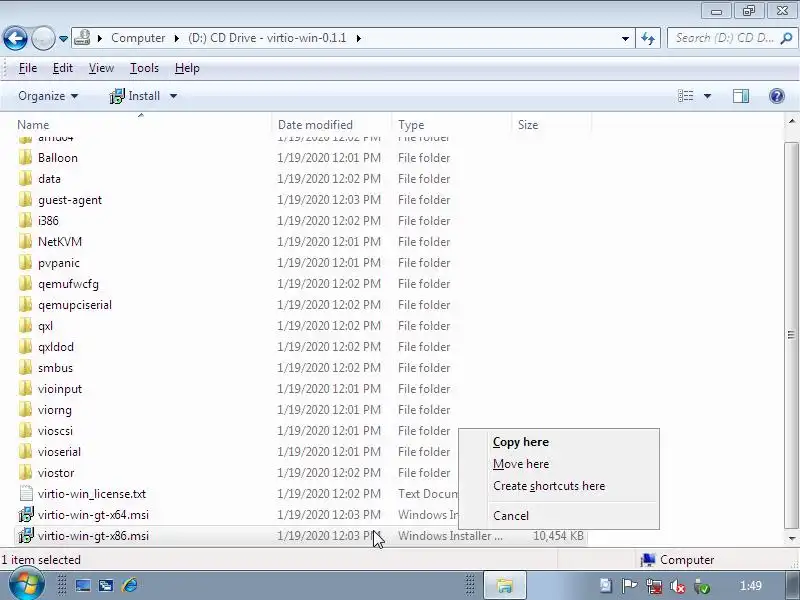Select the qxldod folder icon
Image resolution: width=800 pixels, height=600 pixels.
tap(25, 346)
